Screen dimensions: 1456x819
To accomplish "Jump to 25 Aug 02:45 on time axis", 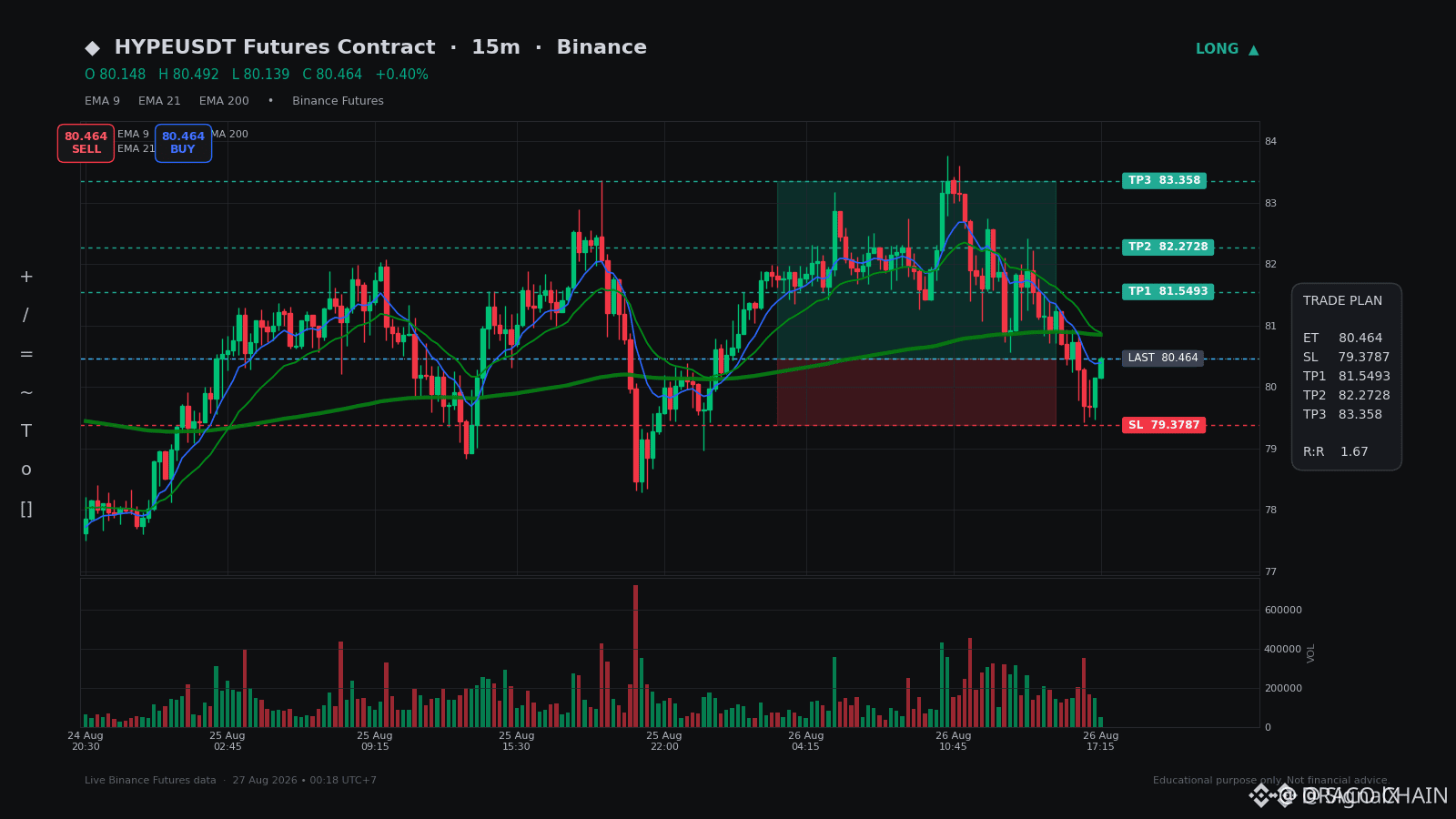I will pyautogui.click(x=227, y=741).
